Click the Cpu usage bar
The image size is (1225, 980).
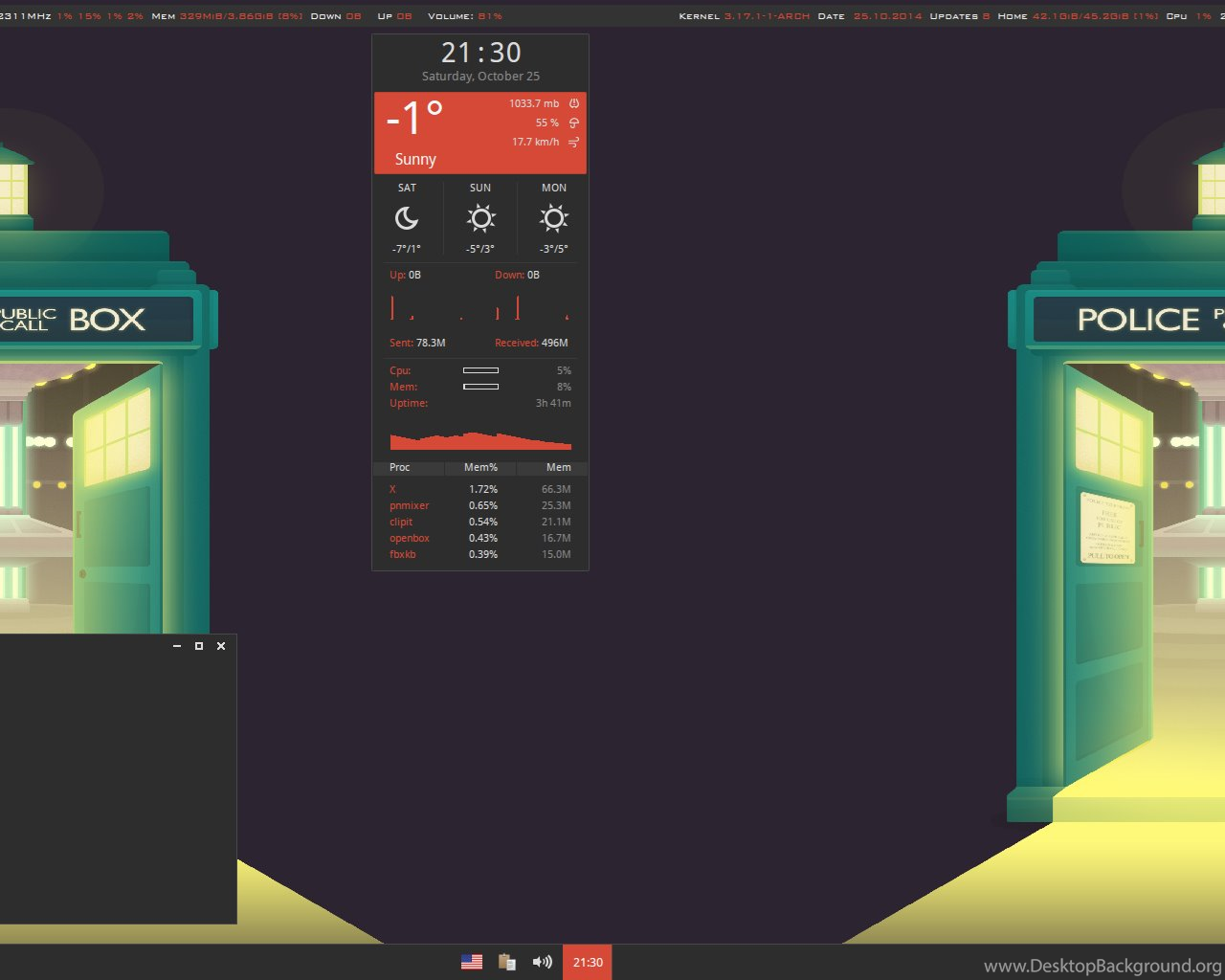pyautogui.click(x=480, y=370)
